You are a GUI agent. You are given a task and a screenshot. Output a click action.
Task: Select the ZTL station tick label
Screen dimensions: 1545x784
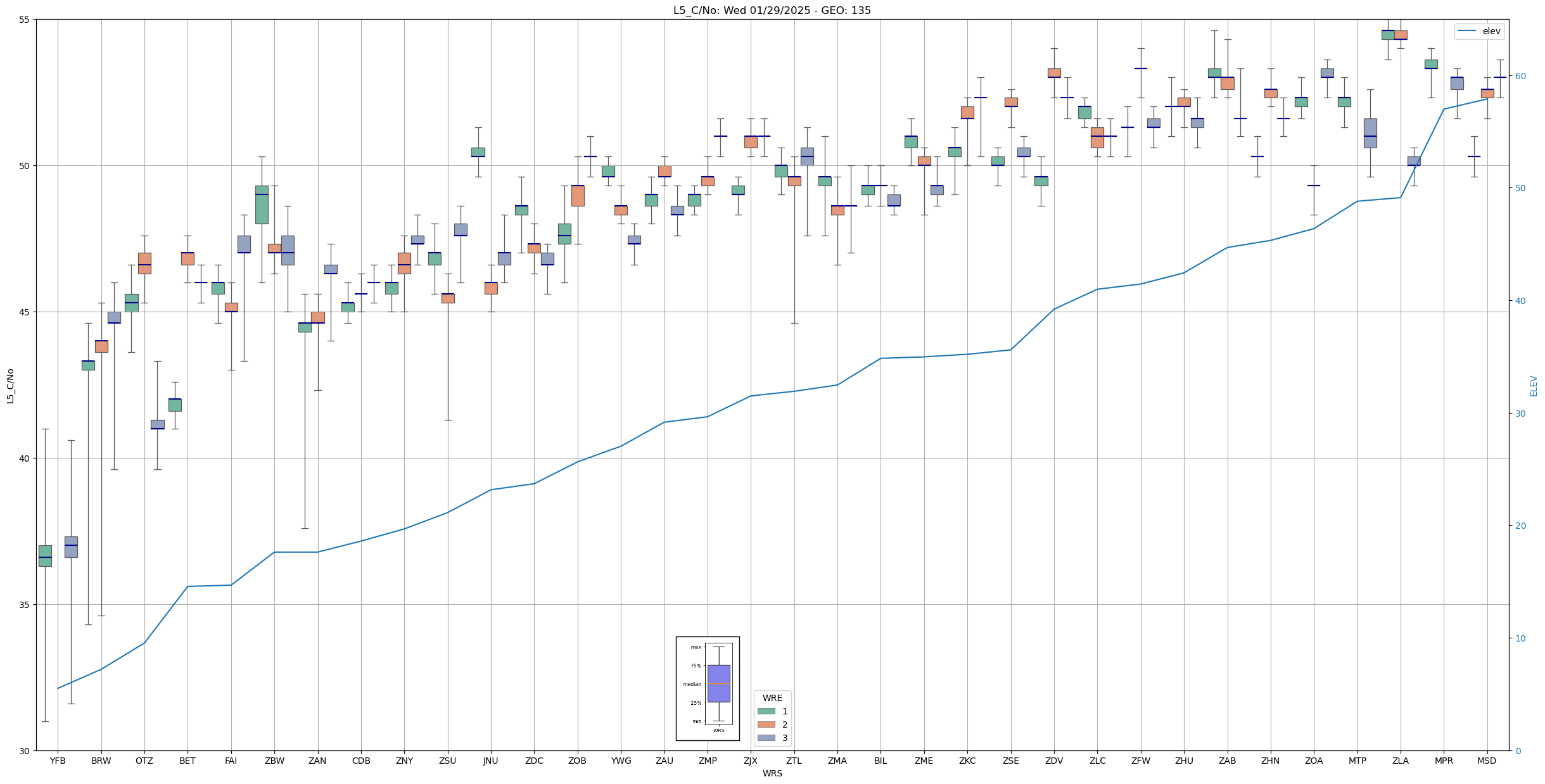(x=794, y=761)
